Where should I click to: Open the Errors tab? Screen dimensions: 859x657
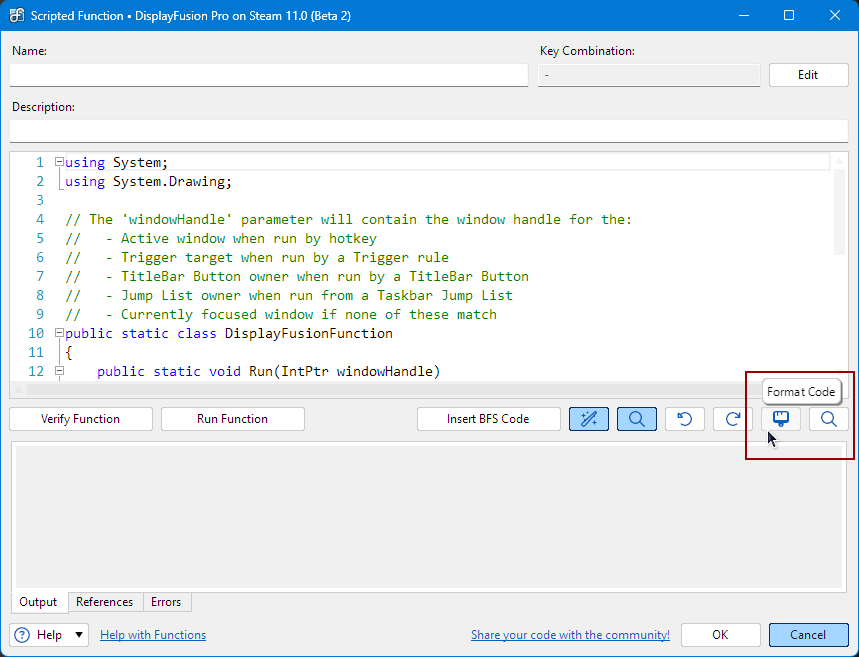point(166,602)
